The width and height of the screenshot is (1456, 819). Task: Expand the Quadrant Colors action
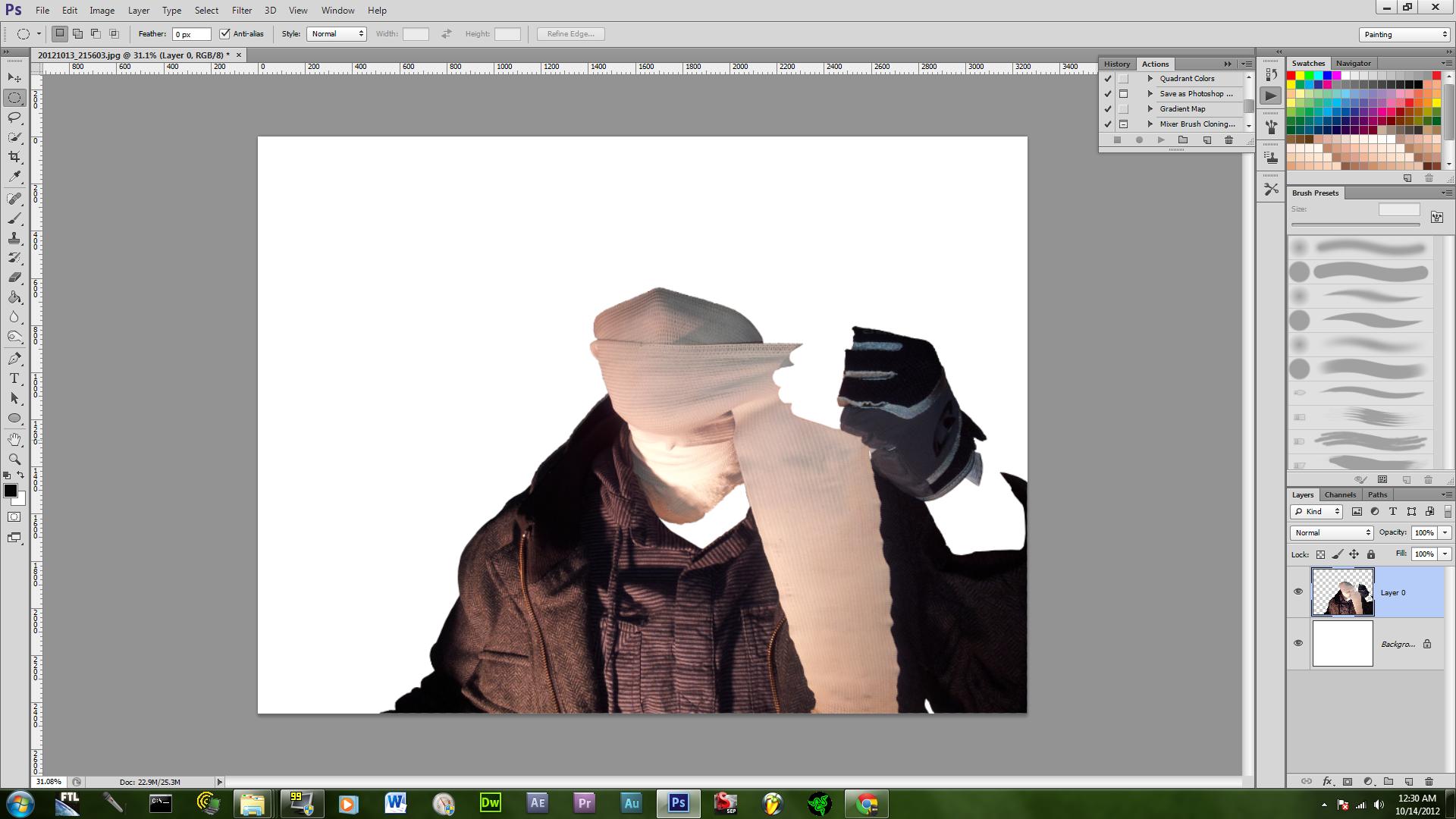[x=1150, y=79]
